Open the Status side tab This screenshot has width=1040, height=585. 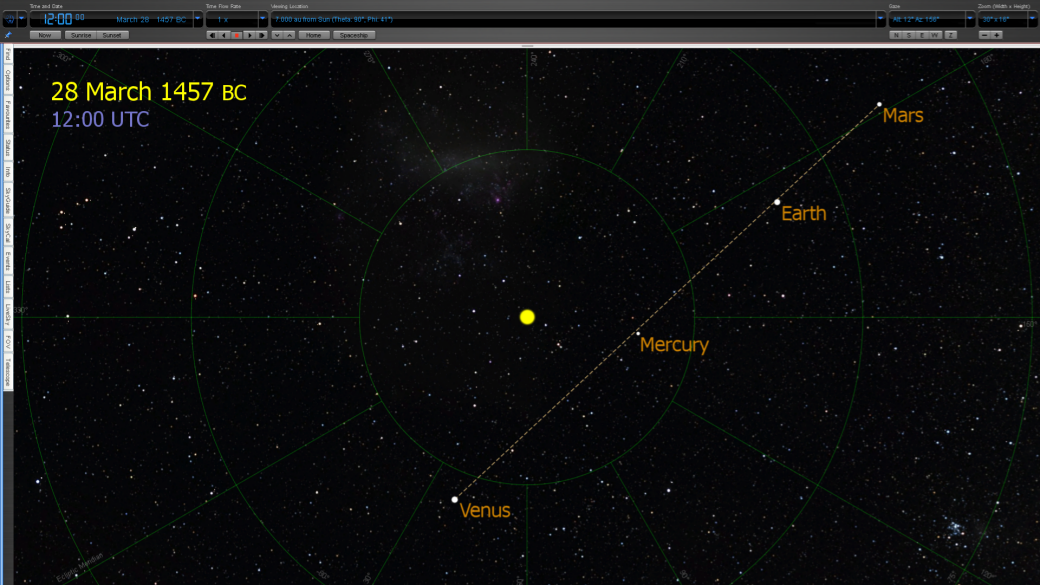8,148
